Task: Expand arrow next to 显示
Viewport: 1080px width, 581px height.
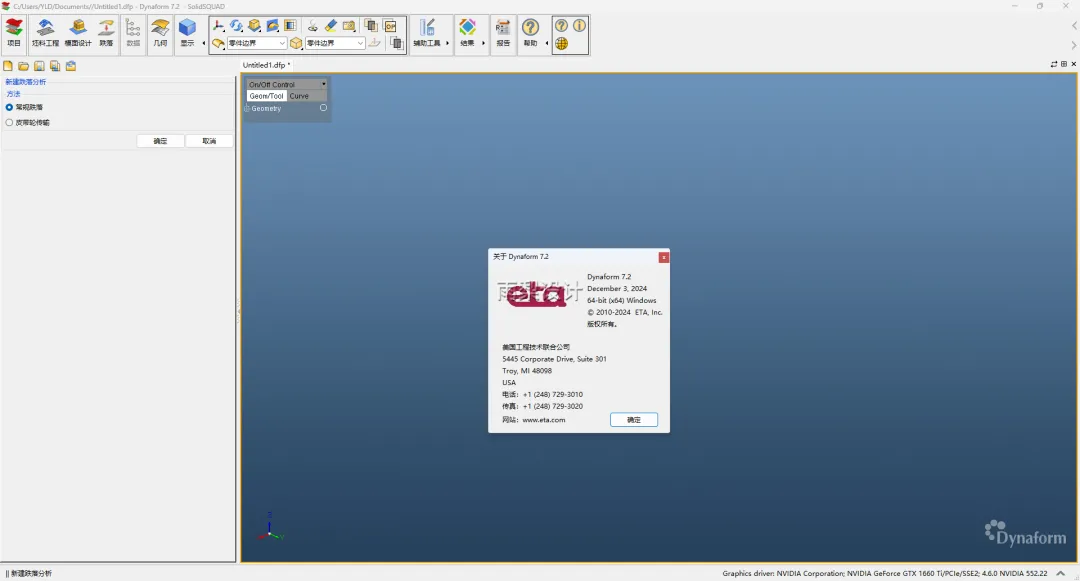Action: click(x=203, y=43)
